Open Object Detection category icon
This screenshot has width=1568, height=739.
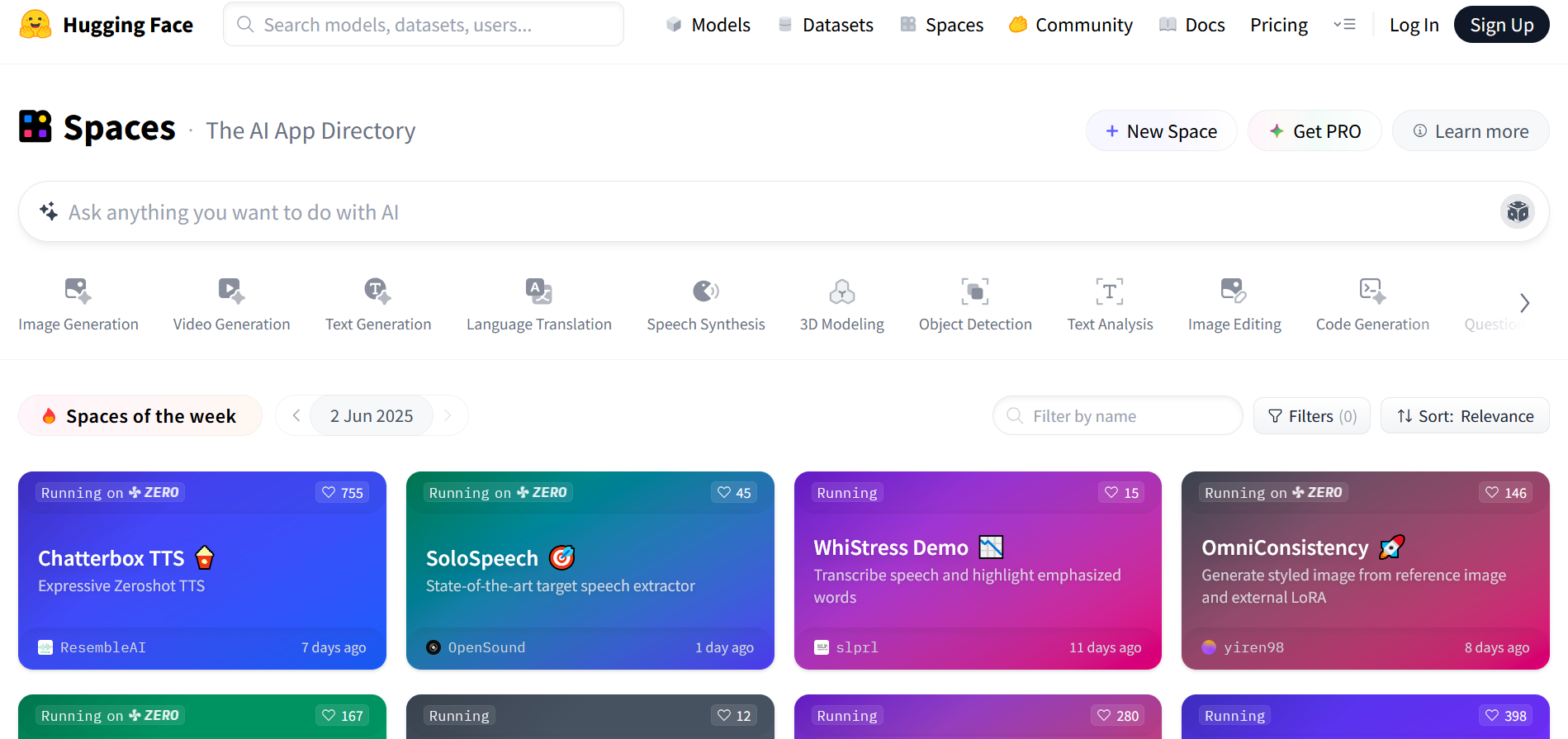975,291
